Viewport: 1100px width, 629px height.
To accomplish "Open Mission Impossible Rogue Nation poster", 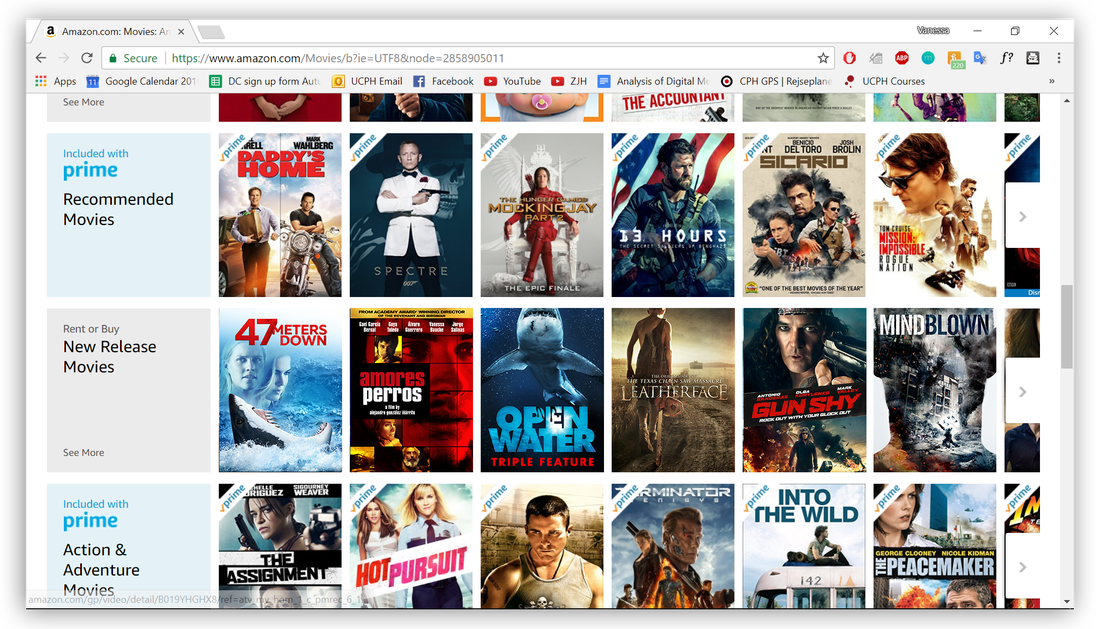I will (934, 215).
